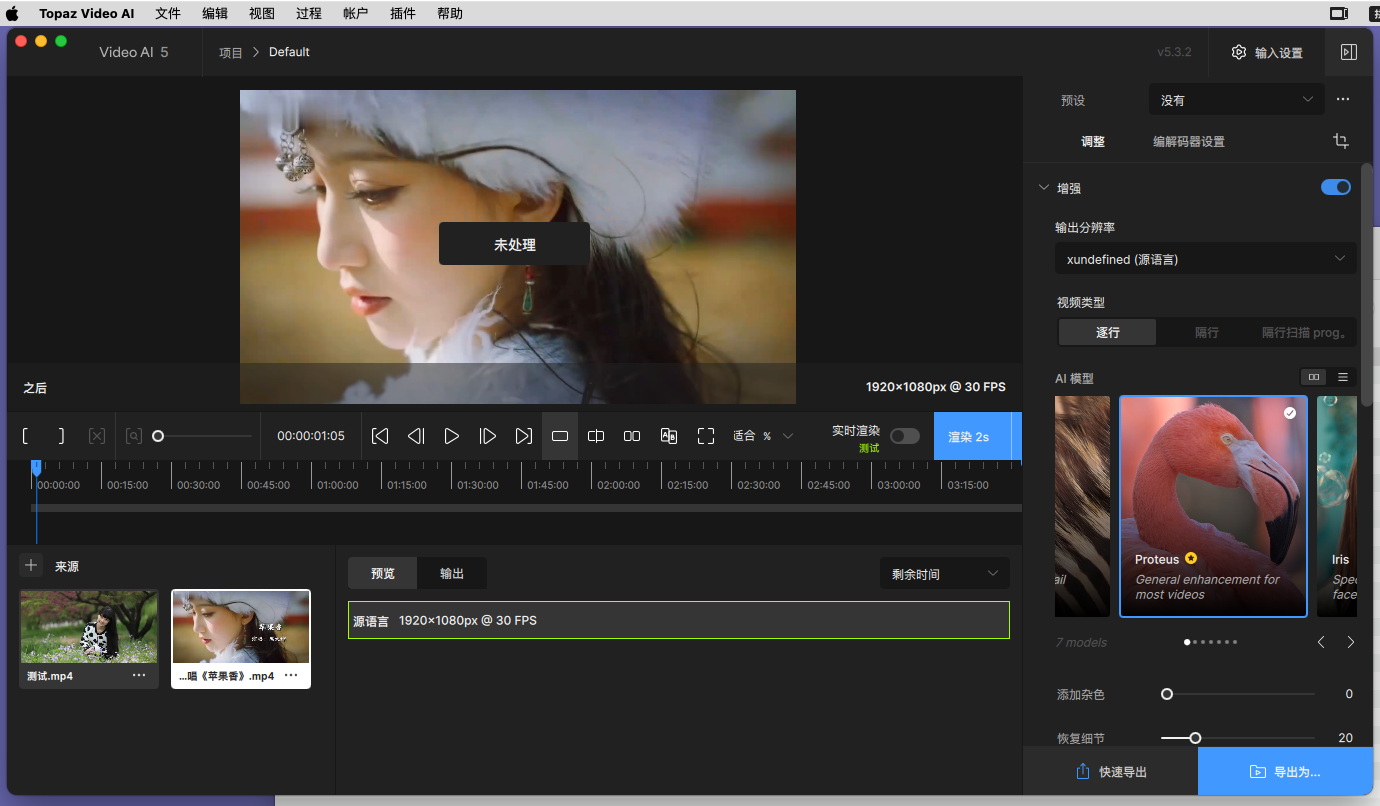Open the 插件 menu

coord(403,13)
